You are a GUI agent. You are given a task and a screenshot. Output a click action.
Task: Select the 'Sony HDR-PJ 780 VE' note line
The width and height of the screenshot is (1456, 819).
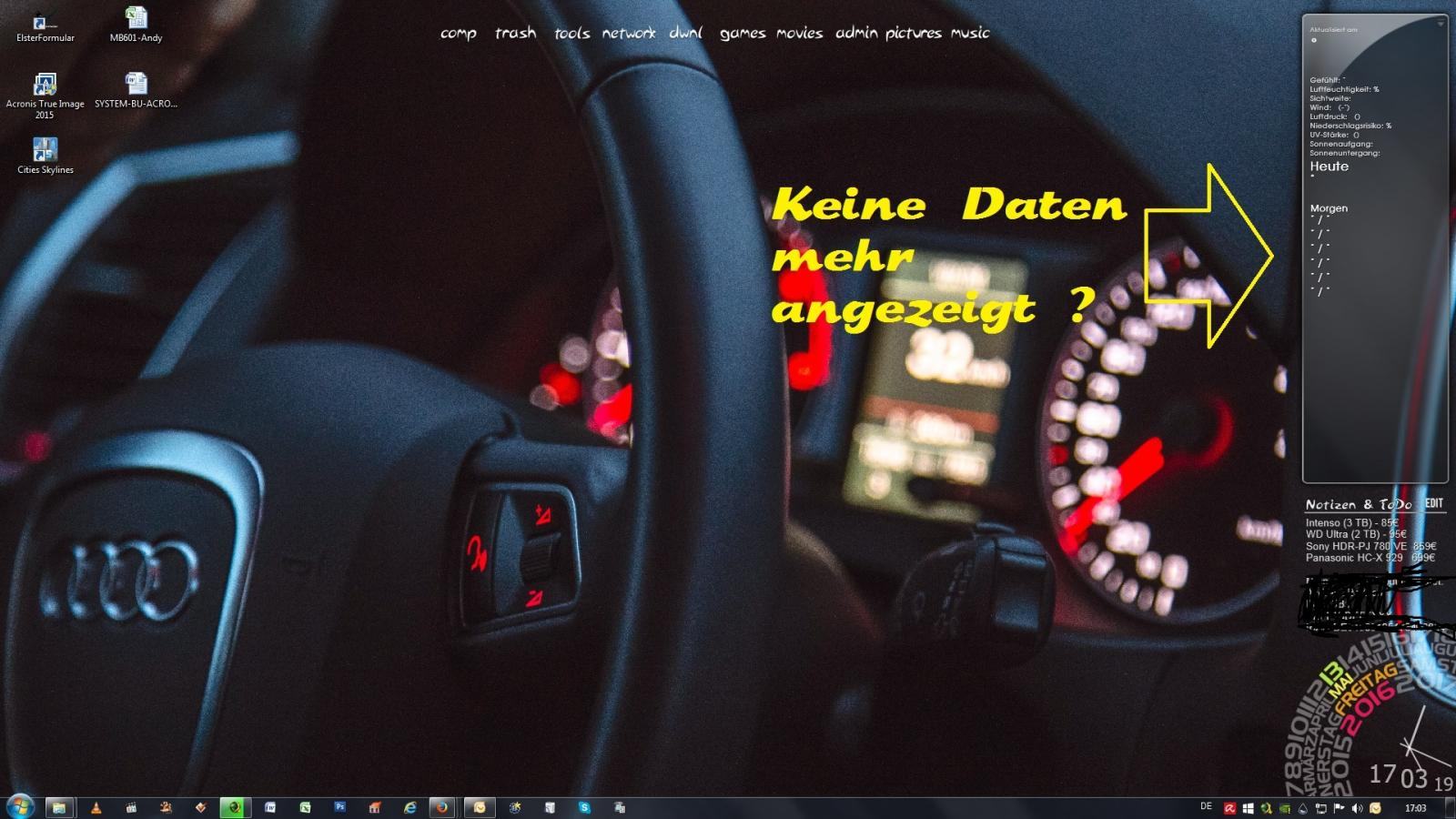1370,546
